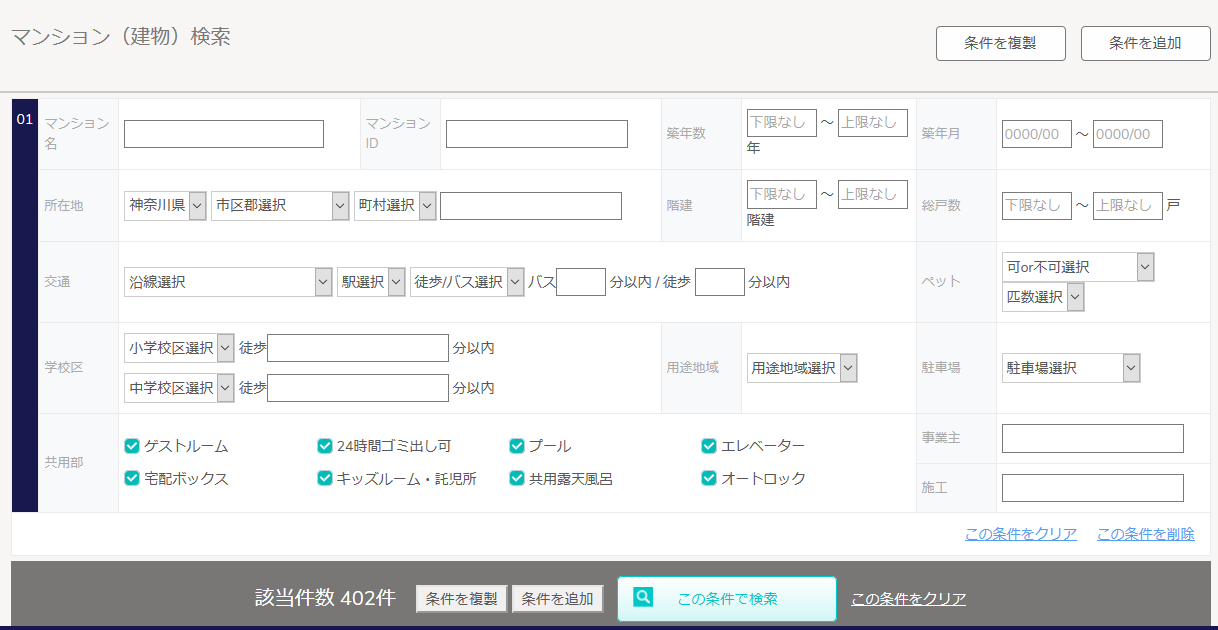The height and width of the screenshot is (630, 1218).
Task: Click the magnifier icon in the search button
Action: (643, 597)
